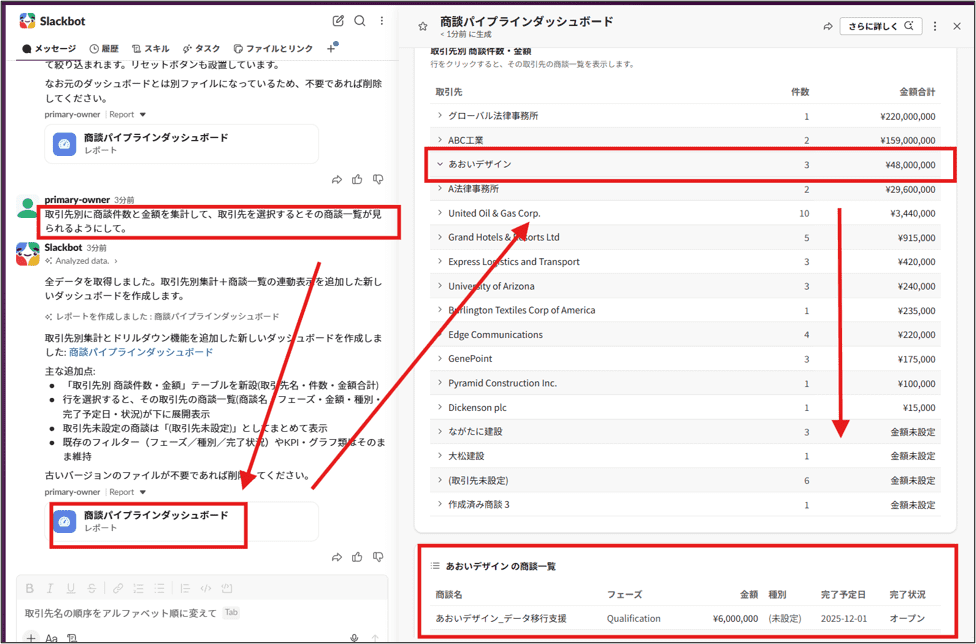Image resolution: width=976 pixels, height=644 pixels.
Task: Click the search magnifier in Slackbot header
Action: click(x=360, y=21)
